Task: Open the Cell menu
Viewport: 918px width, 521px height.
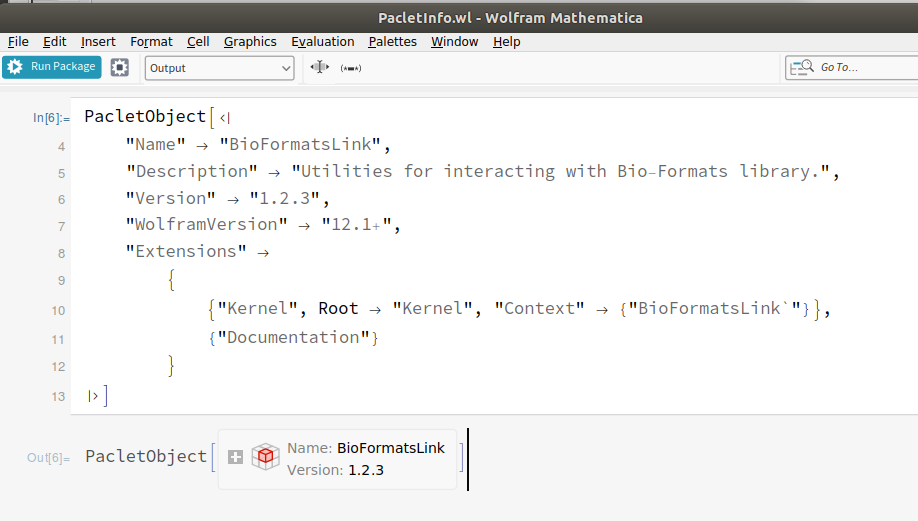Action: [x=198, y=42]
